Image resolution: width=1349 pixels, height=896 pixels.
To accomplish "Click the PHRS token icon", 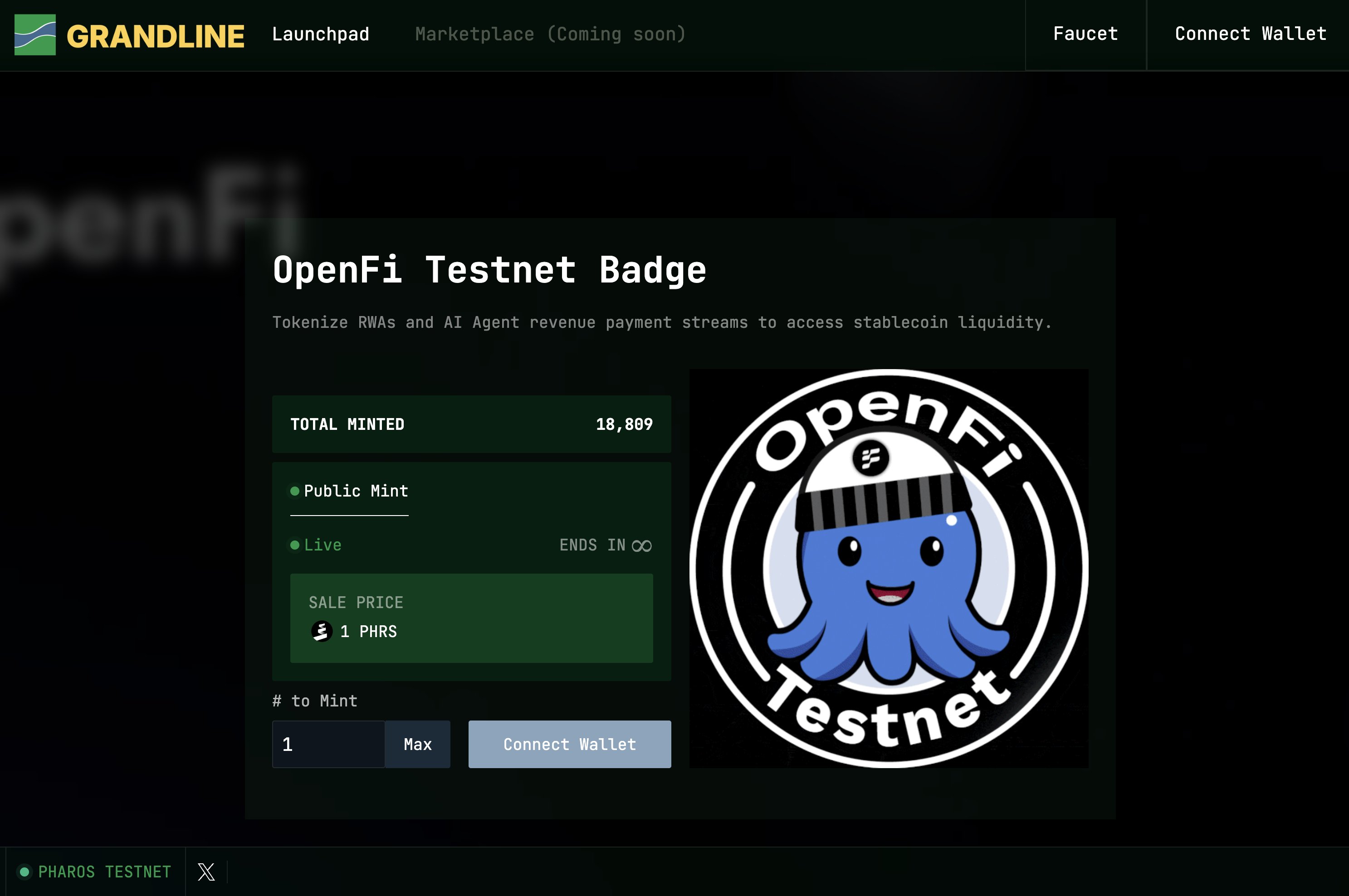I will 322,632.
